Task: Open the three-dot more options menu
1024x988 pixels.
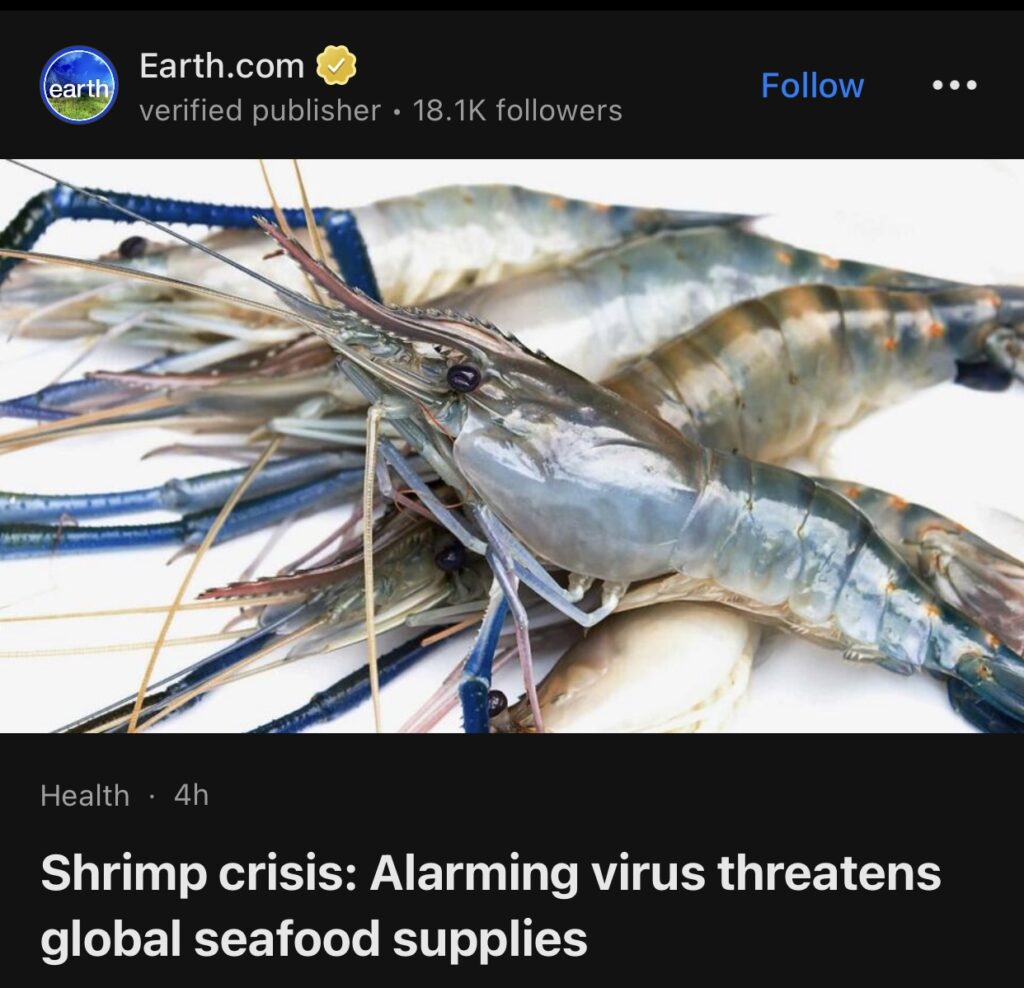Action: 954,85
